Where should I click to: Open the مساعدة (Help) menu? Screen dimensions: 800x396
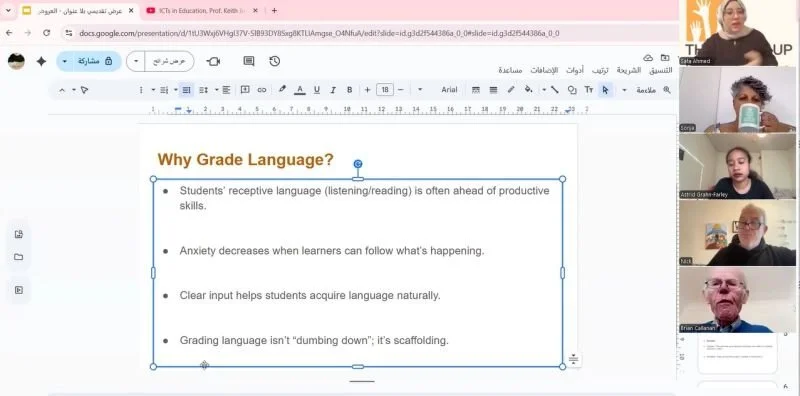[510, 70]
